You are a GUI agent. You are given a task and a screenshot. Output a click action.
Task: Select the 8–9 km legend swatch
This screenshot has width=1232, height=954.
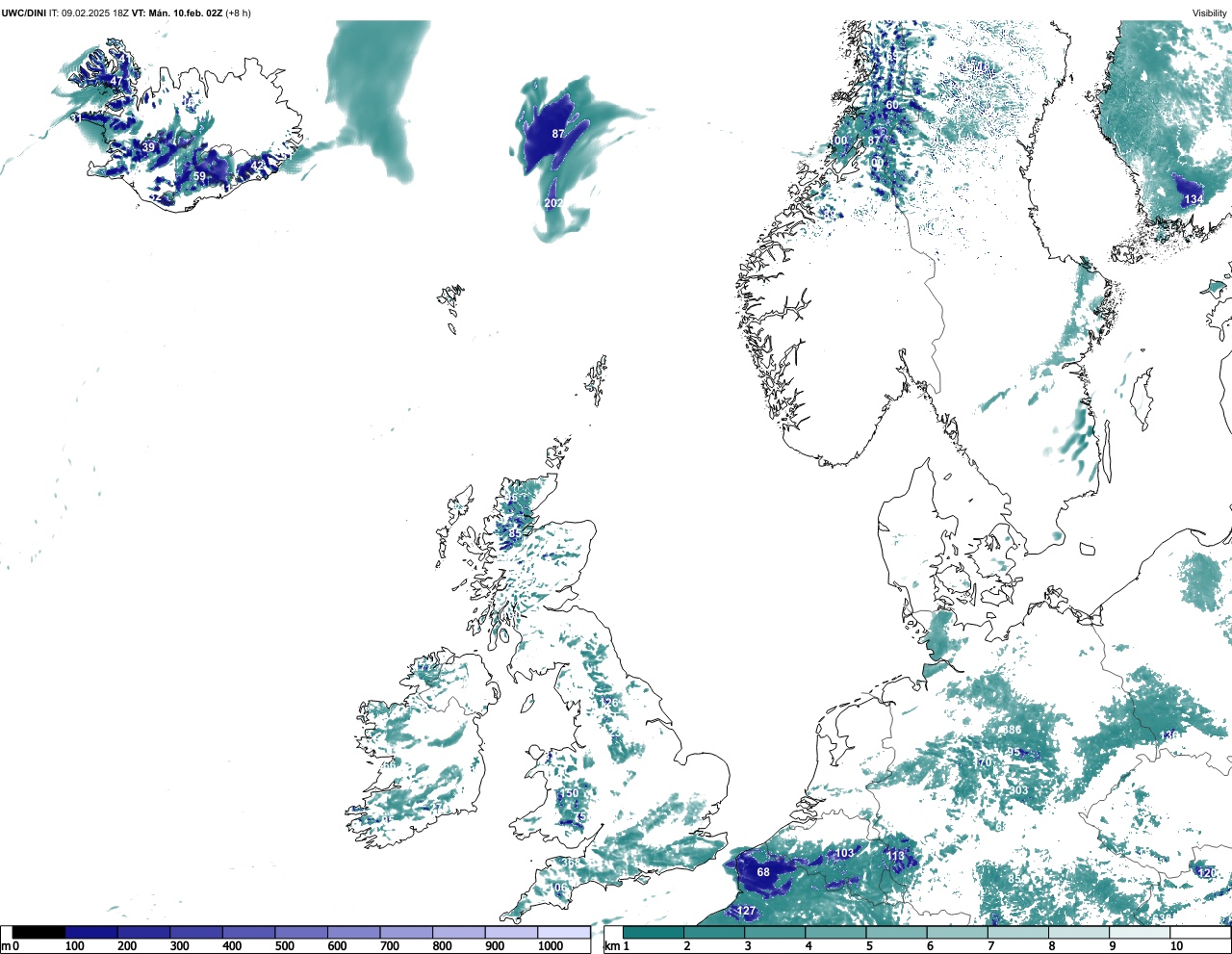coord(1078,933)
